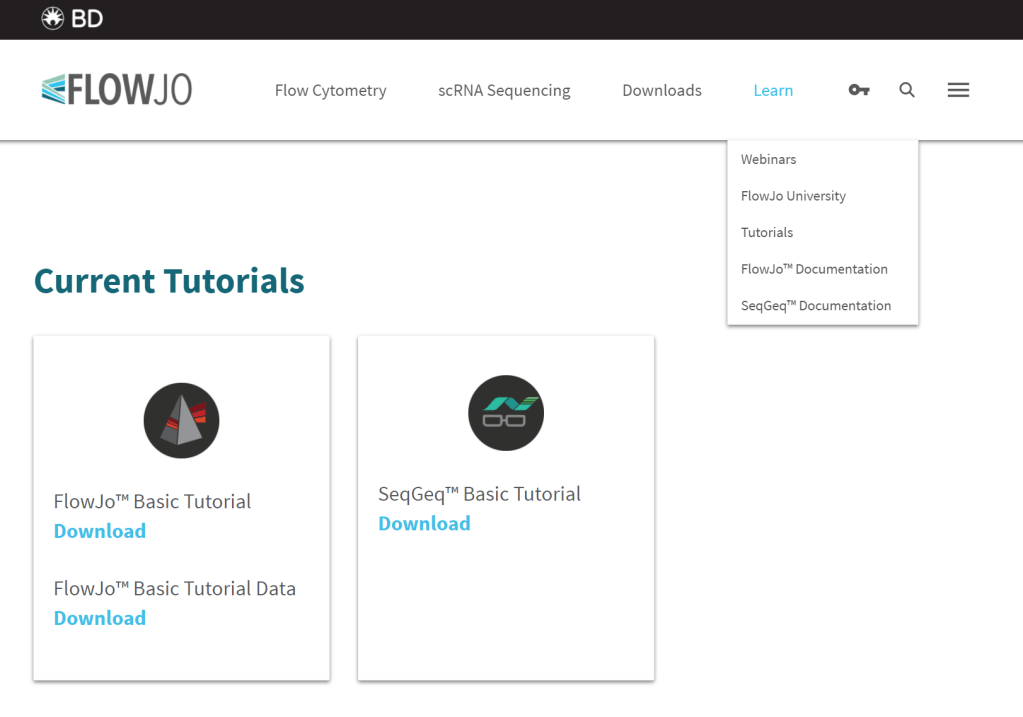Click the 'SeqGeq™ Basic Tutorial' title text
The height and width of the screenshot is (717, 1023).
[480, 494]
